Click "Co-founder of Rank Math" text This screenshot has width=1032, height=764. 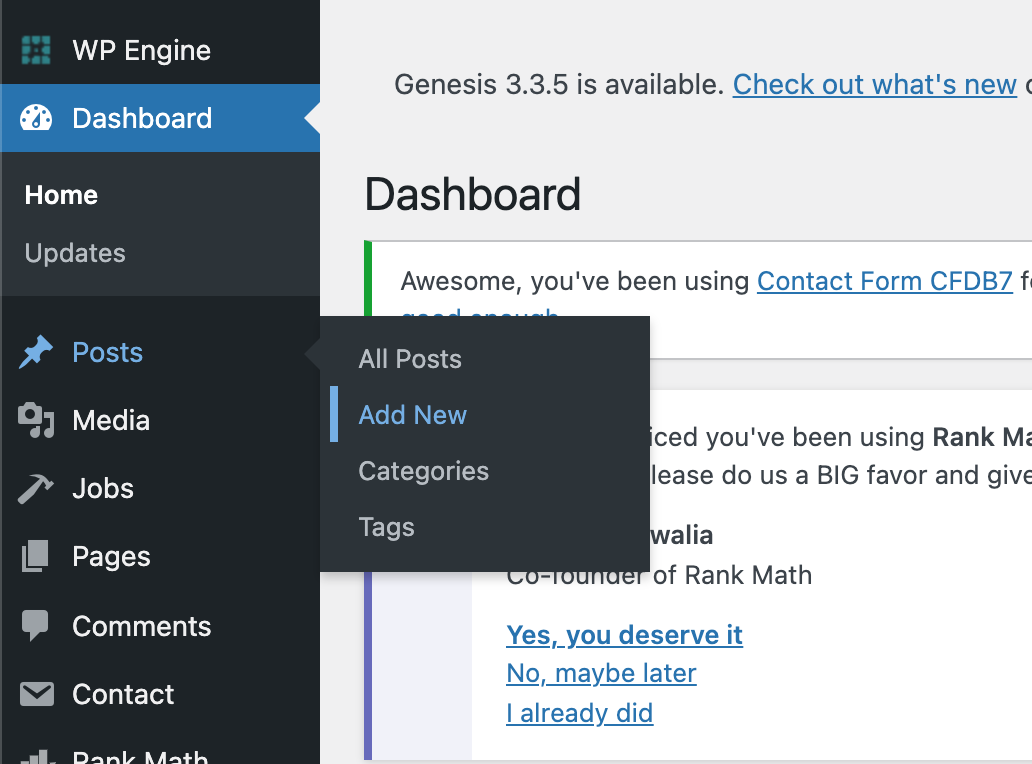point(659,575)
